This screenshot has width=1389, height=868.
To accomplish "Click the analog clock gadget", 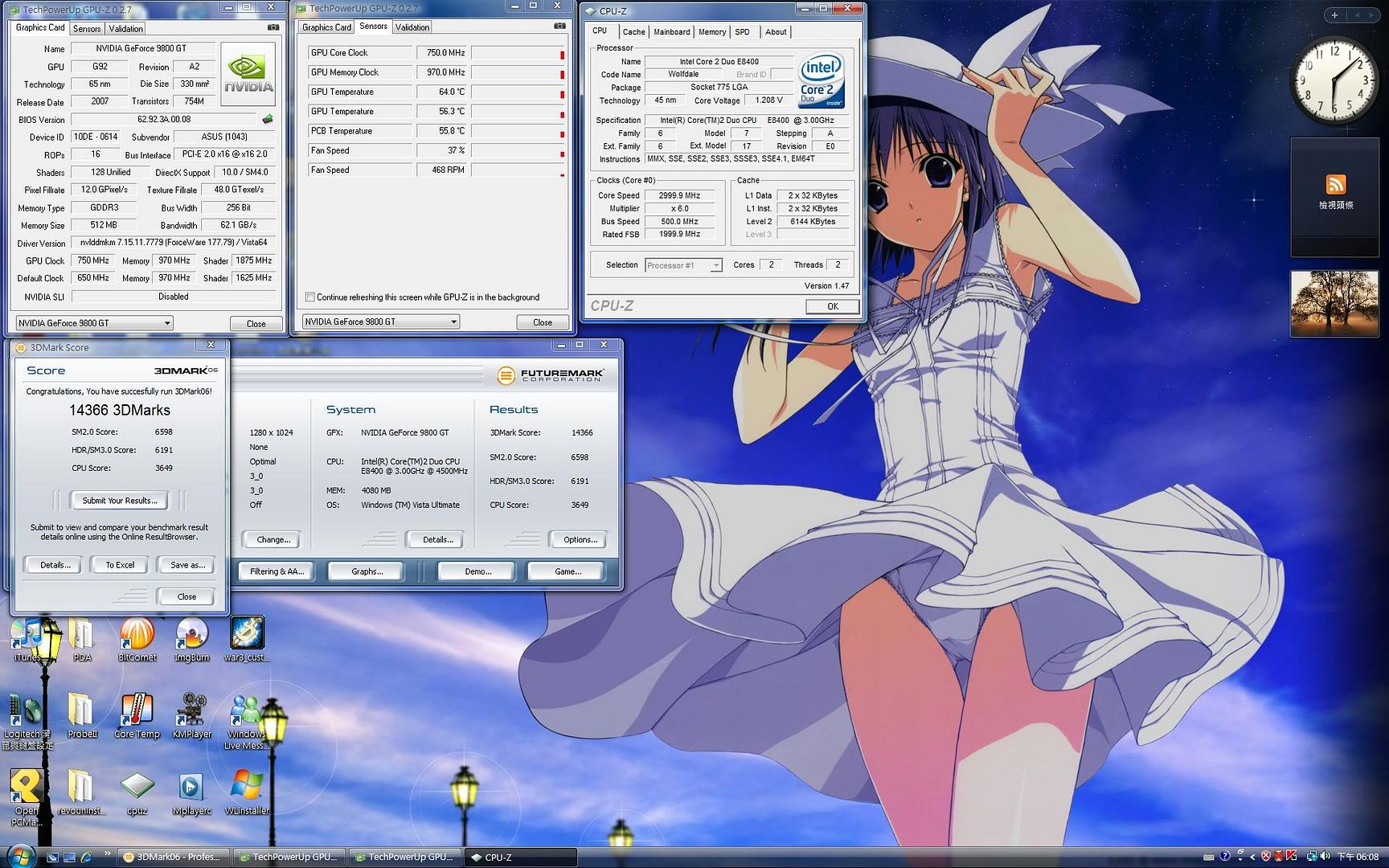I will (1334, 80).
